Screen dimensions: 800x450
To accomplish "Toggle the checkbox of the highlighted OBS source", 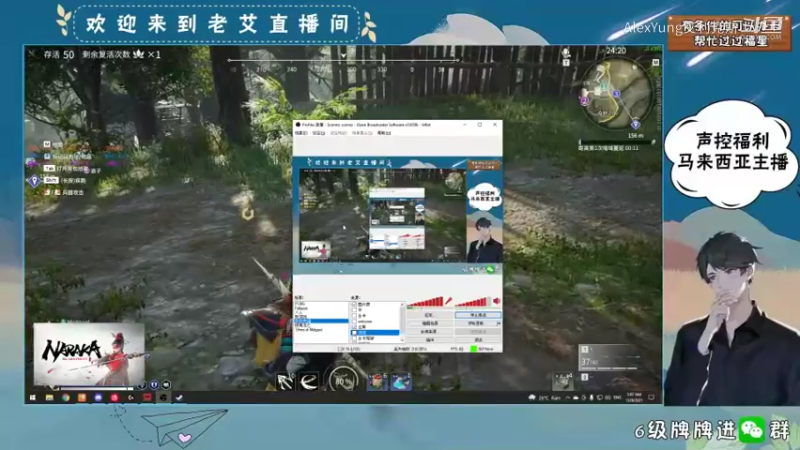I will coord(354,333).
